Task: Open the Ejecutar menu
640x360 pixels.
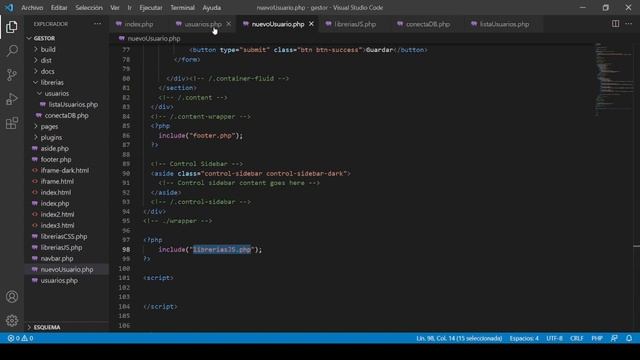Action: [x=151, y=8]
